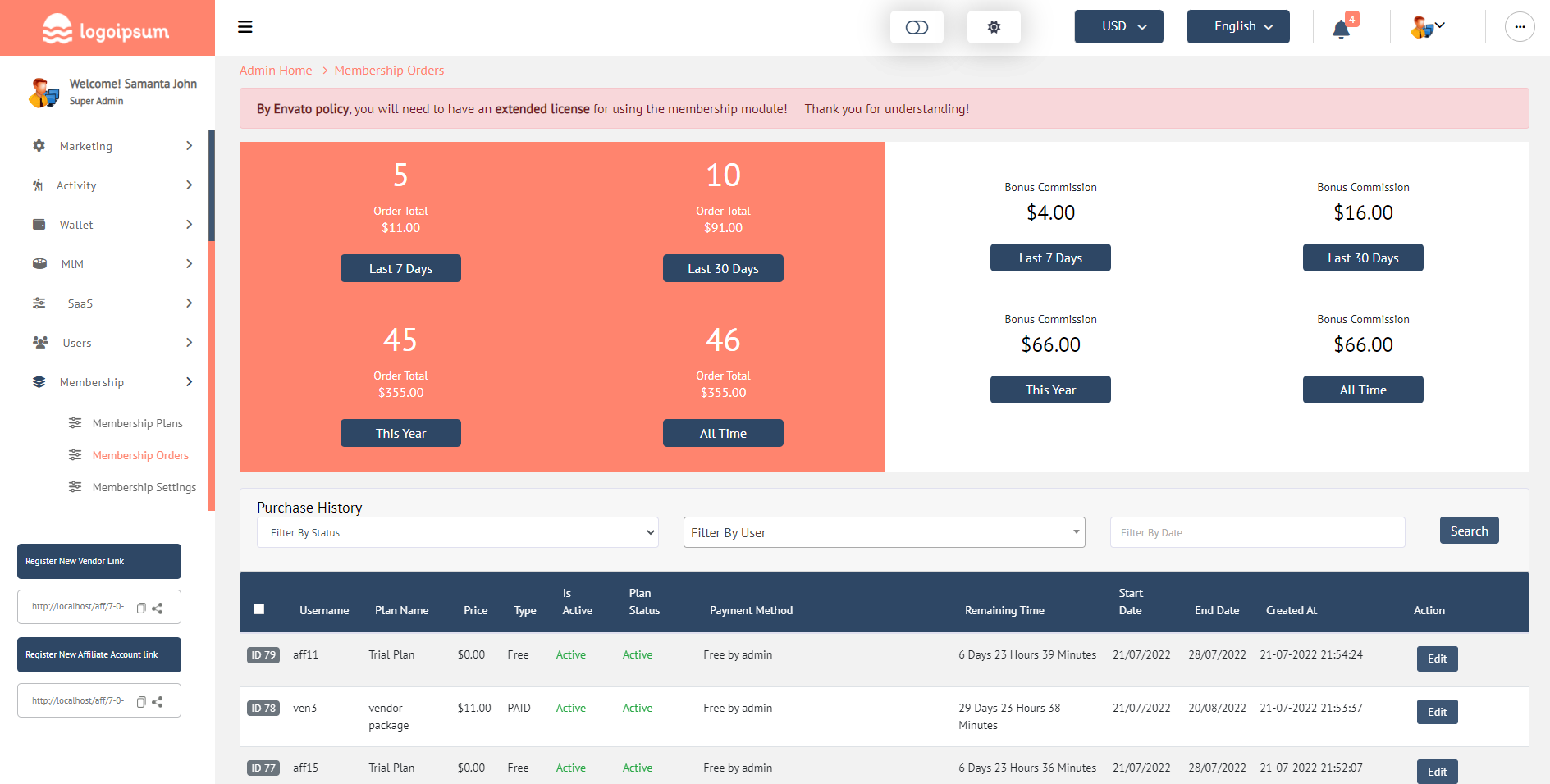Edit the order for user ven3

1437,712
